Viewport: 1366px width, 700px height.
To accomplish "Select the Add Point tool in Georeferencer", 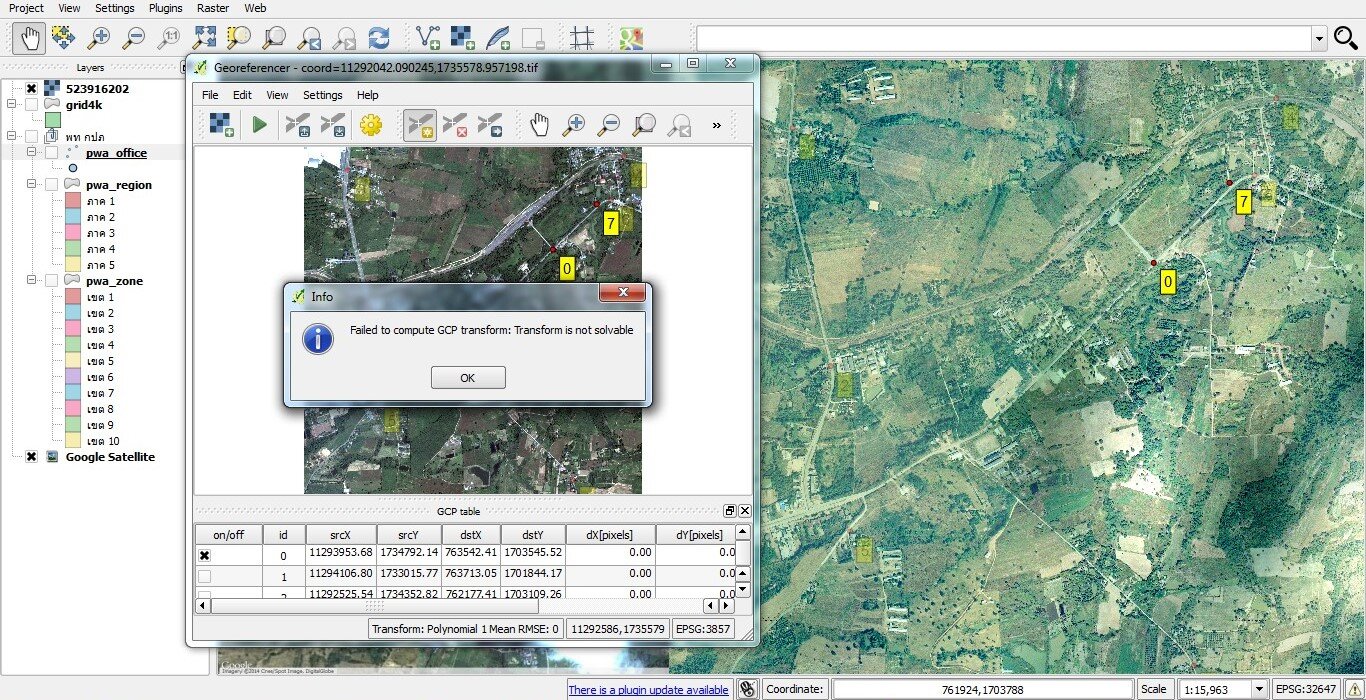I will click(x=420, y=125).
